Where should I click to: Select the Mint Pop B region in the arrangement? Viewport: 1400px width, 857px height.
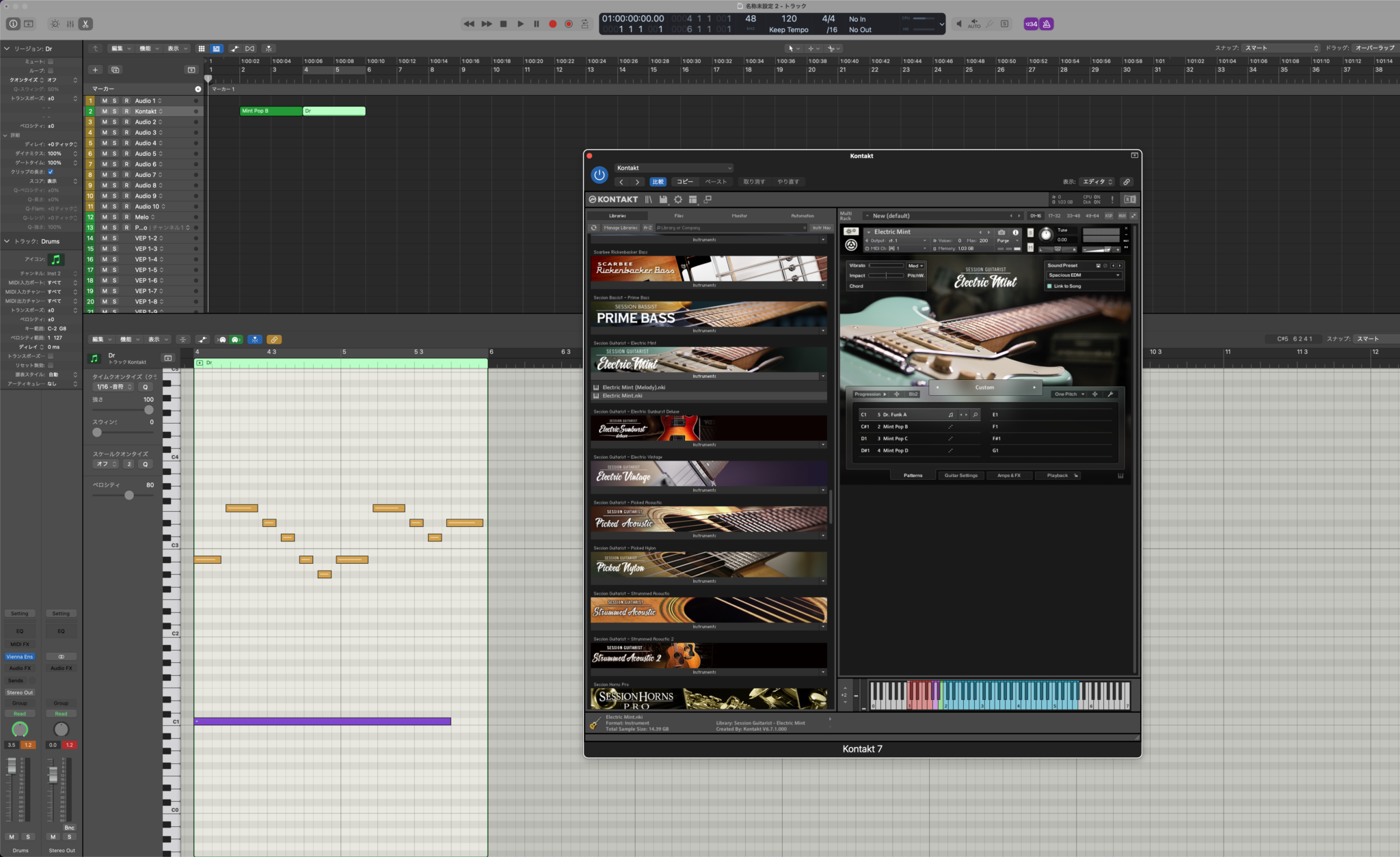[x=270, y=111]
